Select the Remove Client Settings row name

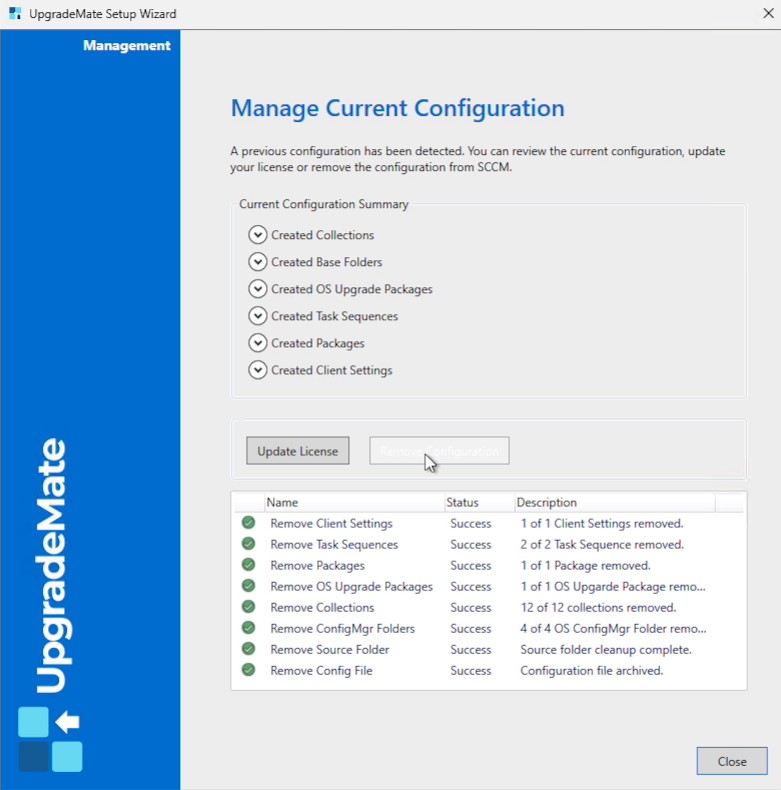(x=332, y=523)
